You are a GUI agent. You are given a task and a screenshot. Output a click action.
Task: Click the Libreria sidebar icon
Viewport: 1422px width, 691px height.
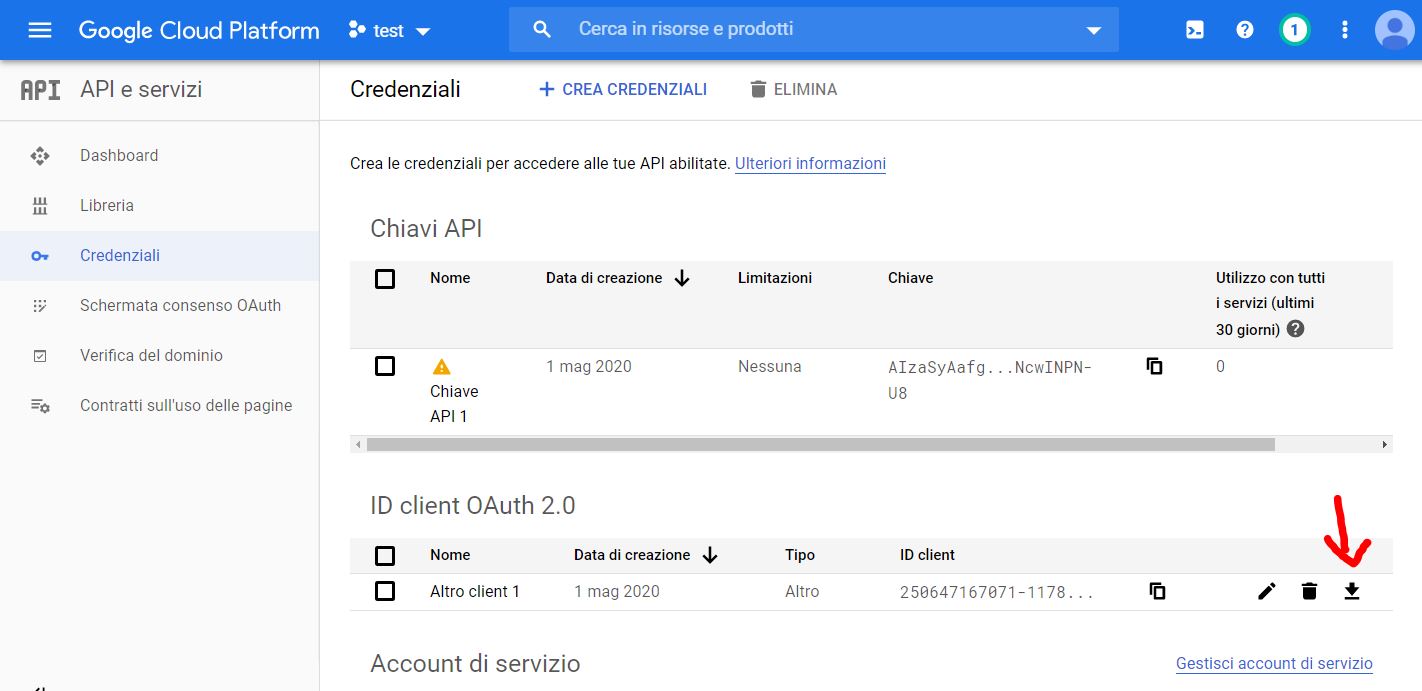point(40,206)
